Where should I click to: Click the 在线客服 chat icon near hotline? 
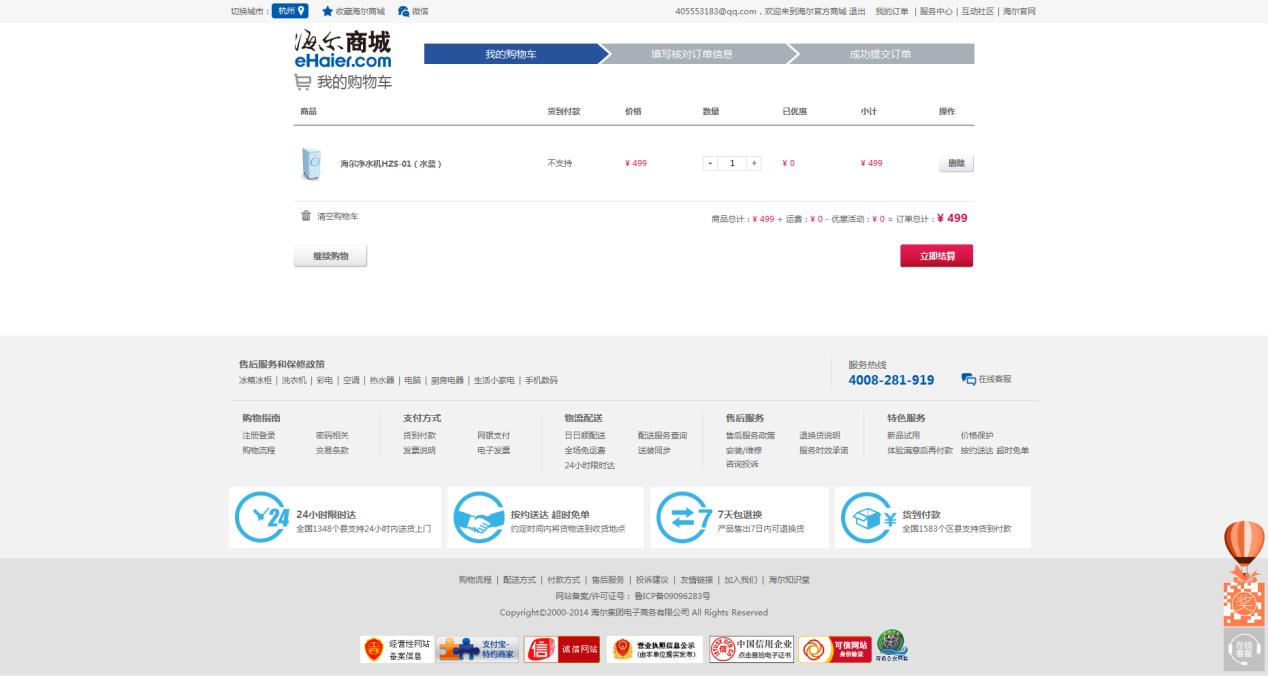coord(968,379)
